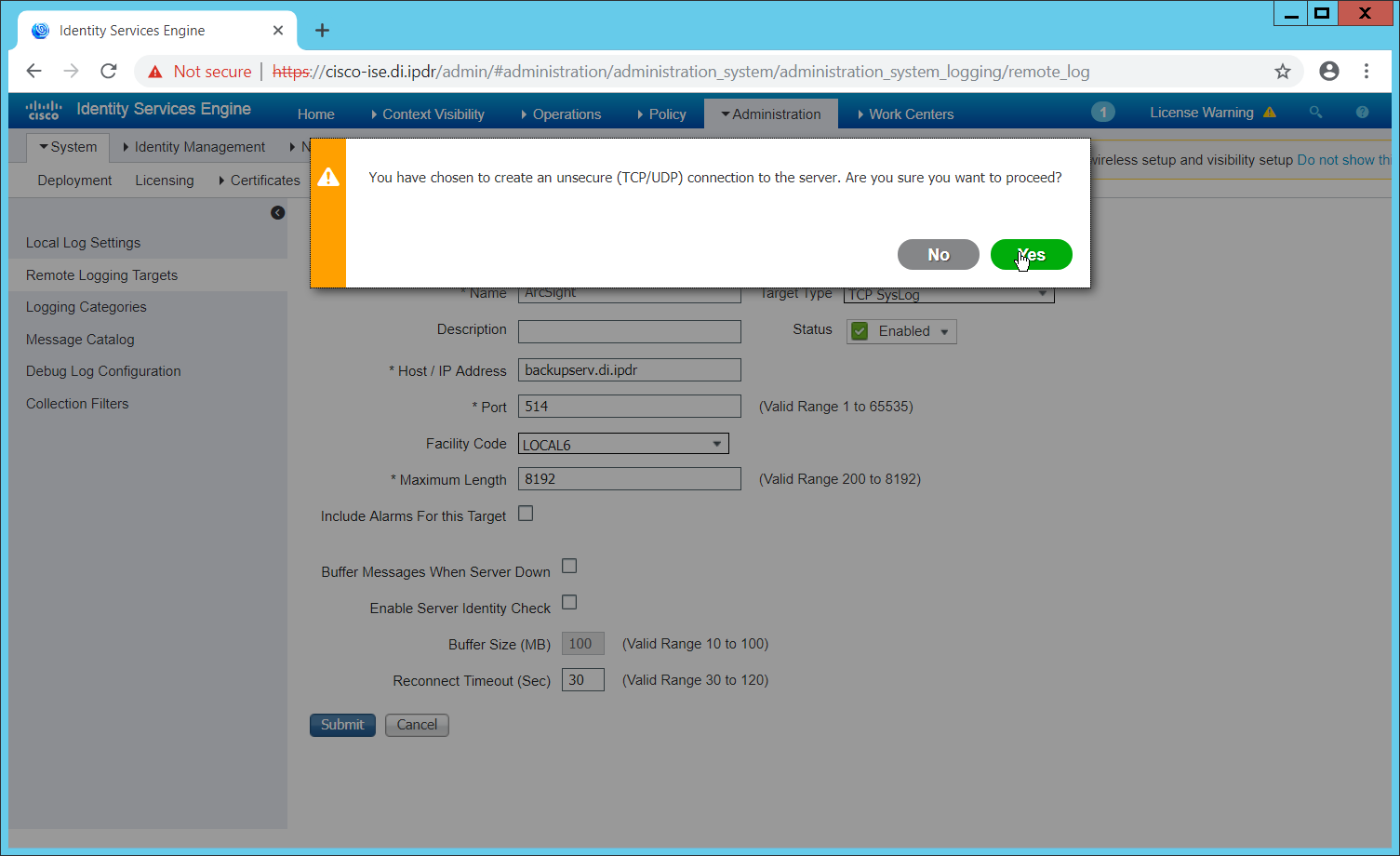1400x856 pixels.
Task: Open a new browser tab
Action: coord(322,31)
